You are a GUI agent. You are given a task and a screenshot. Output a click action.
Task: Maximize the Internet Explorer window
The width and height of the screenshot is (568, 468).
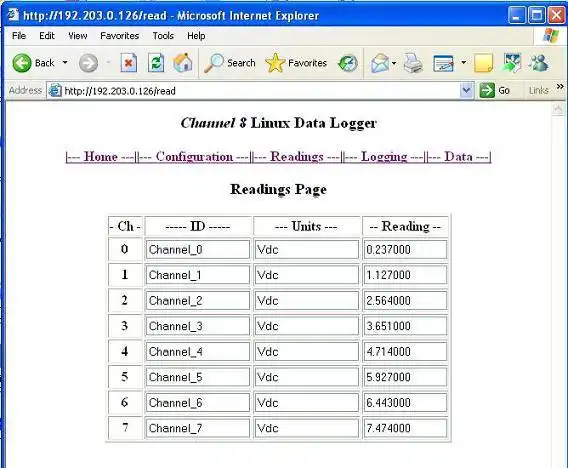pyautogui.click(x=536, y=15)
